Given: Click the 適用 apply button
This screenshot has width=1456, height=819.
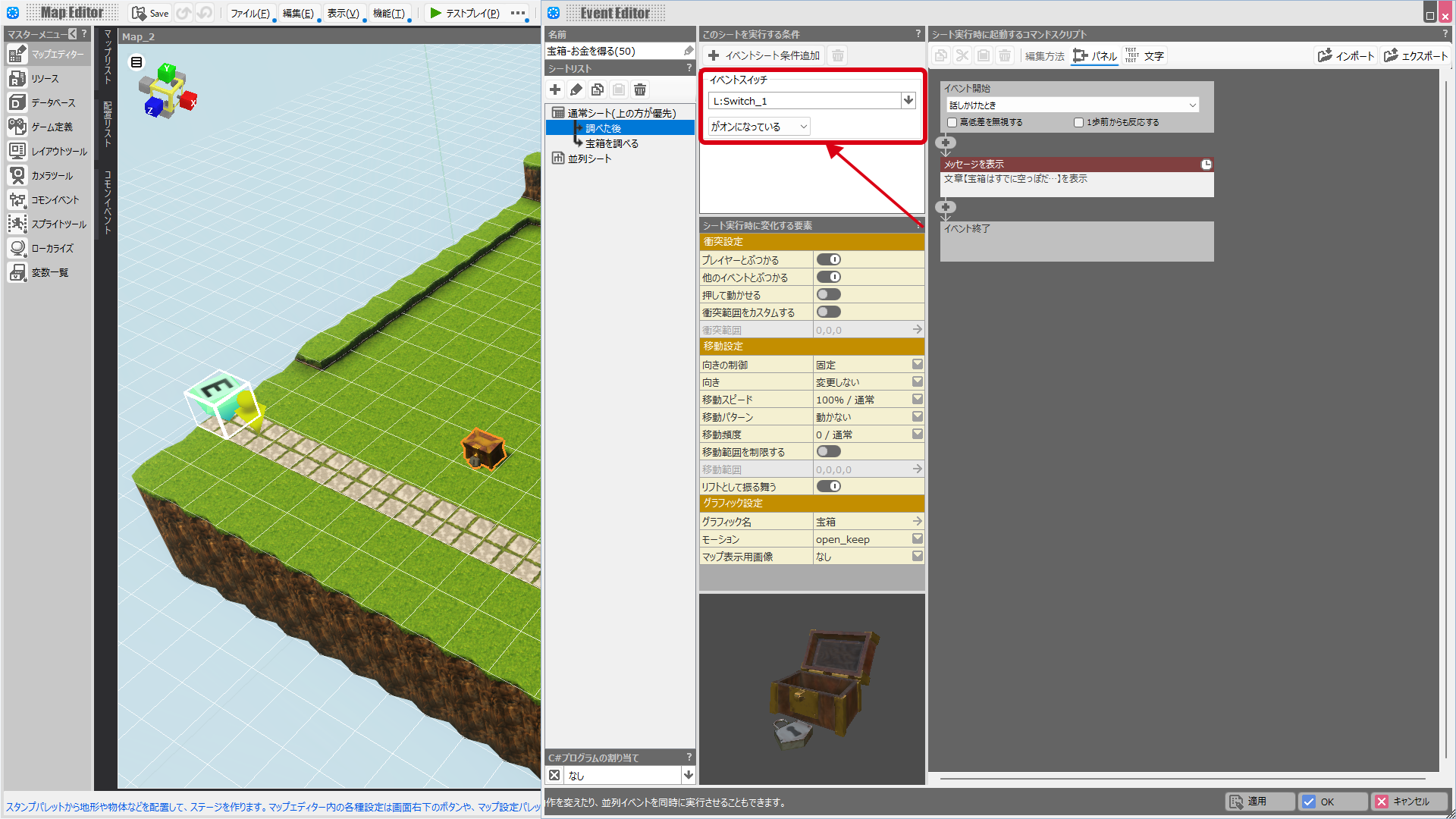Looking at the screenshot, I should point(1260,802).
